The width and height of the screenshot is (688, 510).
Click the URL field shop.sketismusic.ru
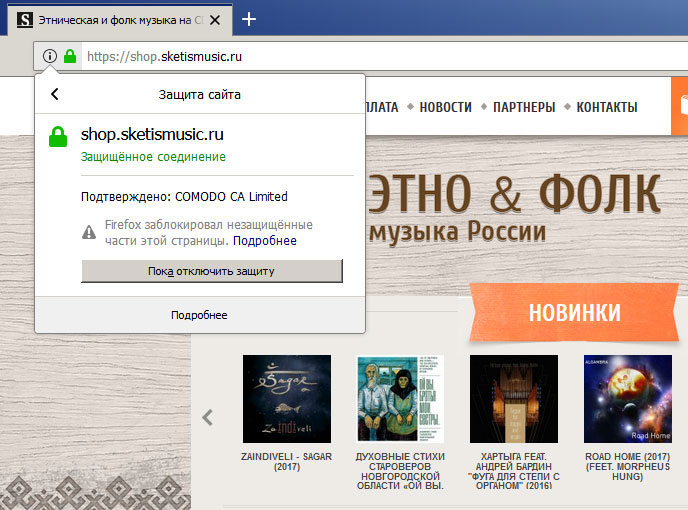point(382,56)
